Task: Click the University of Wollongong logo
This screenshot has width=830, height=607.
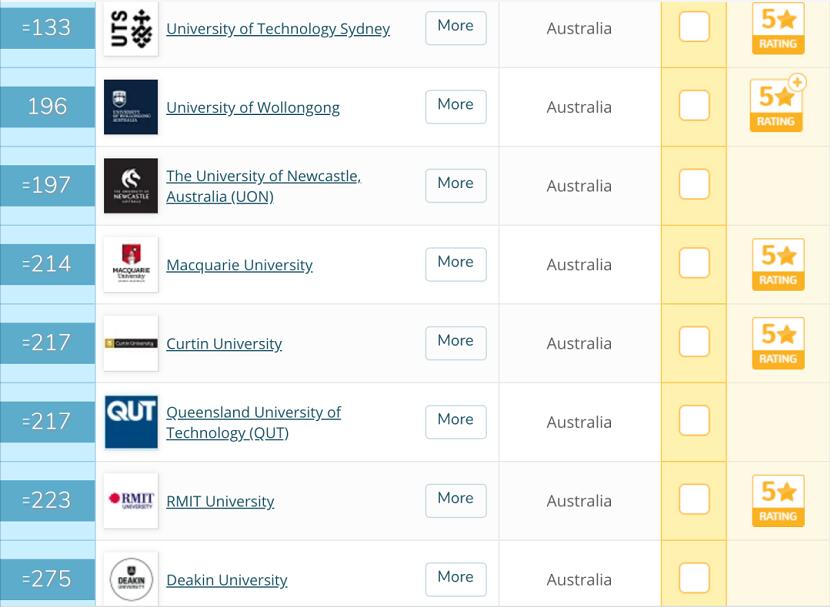Action: [x=131, y=107]
